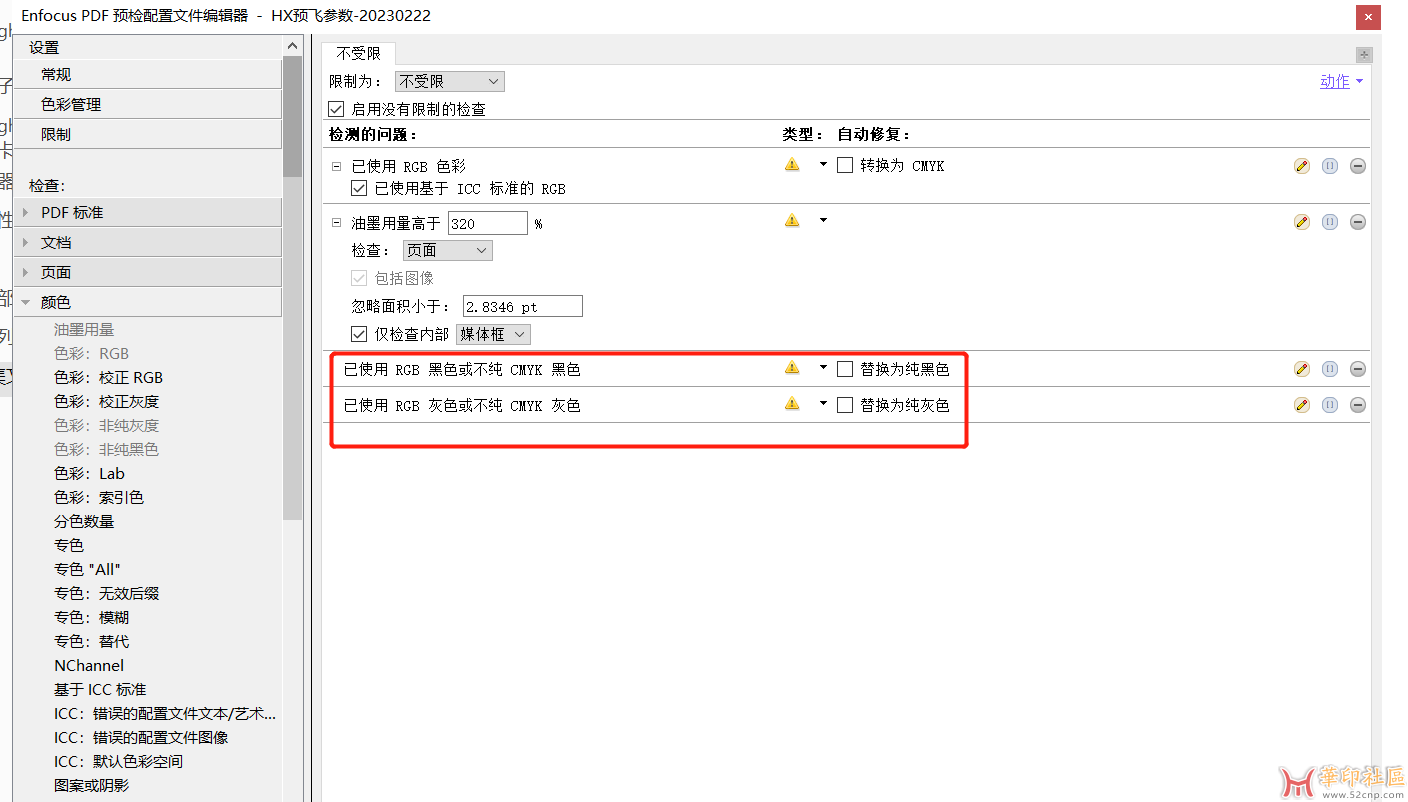Toggle the 包括图像 checkbox

click(359, 278)
